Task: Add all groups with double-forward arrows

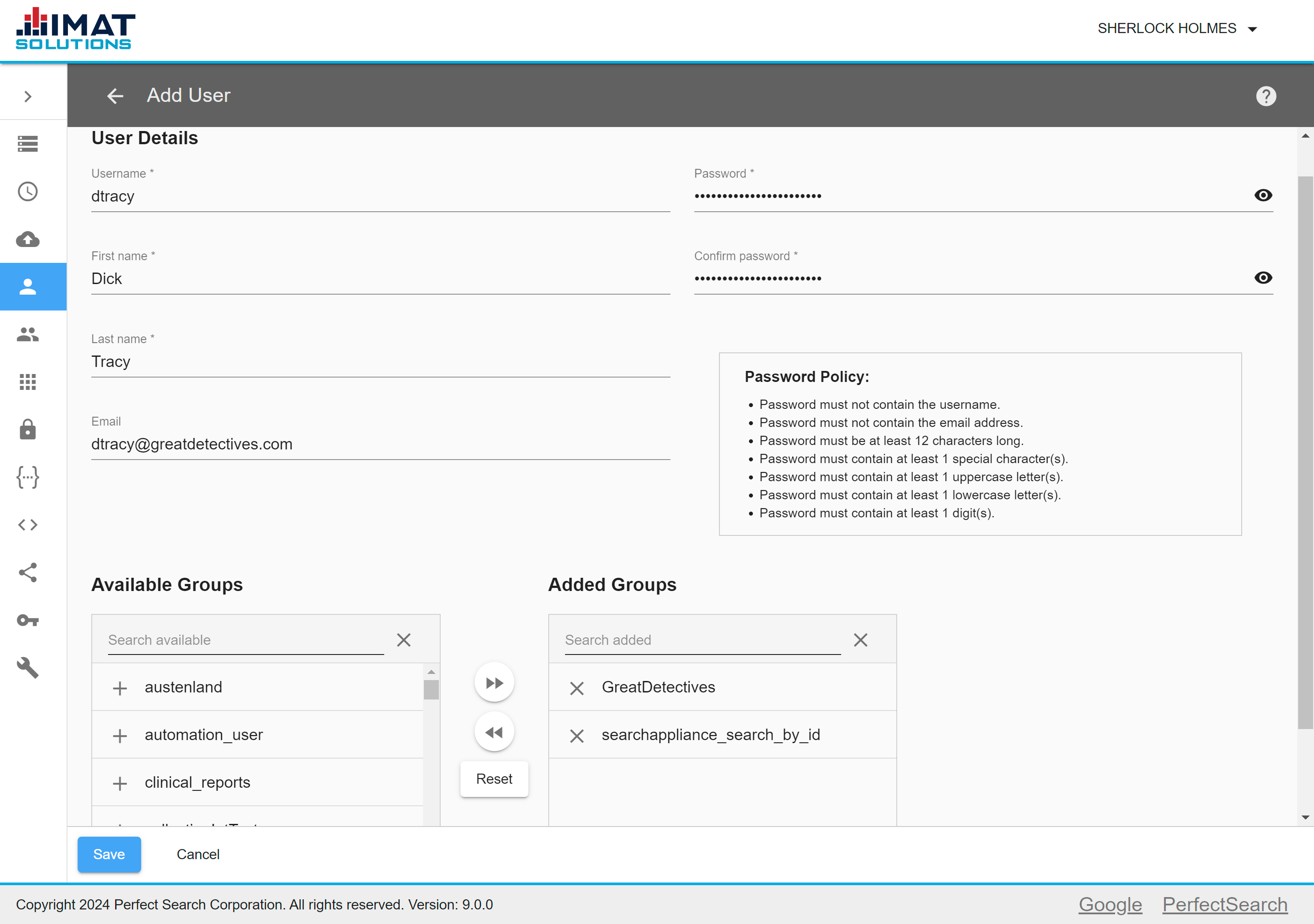Action: point(494,683)
